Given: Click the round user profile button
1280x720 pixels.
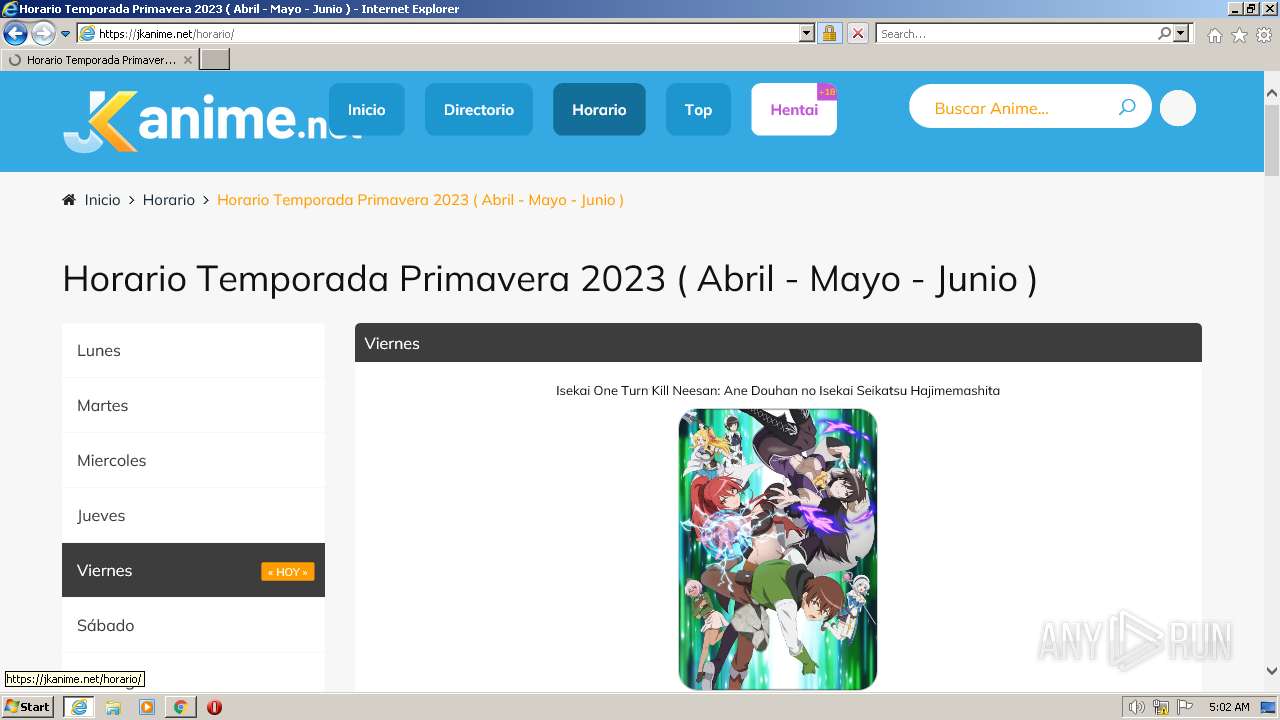Looking at the screenshot, I should click(x=1178, y=108).
